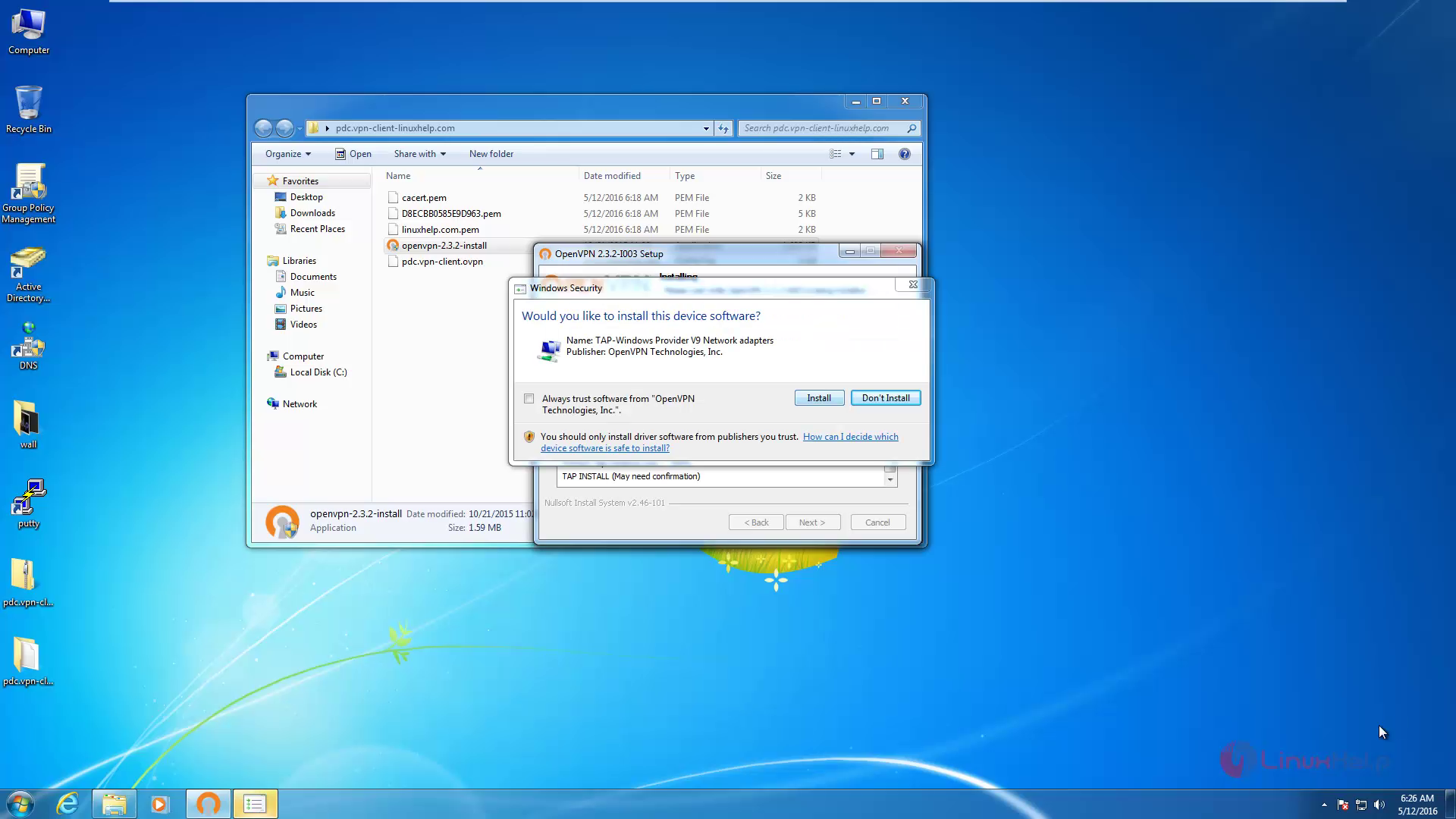
Task: Click Cancel in OpenVPN Setup
Action: click(x=877, y=522)
